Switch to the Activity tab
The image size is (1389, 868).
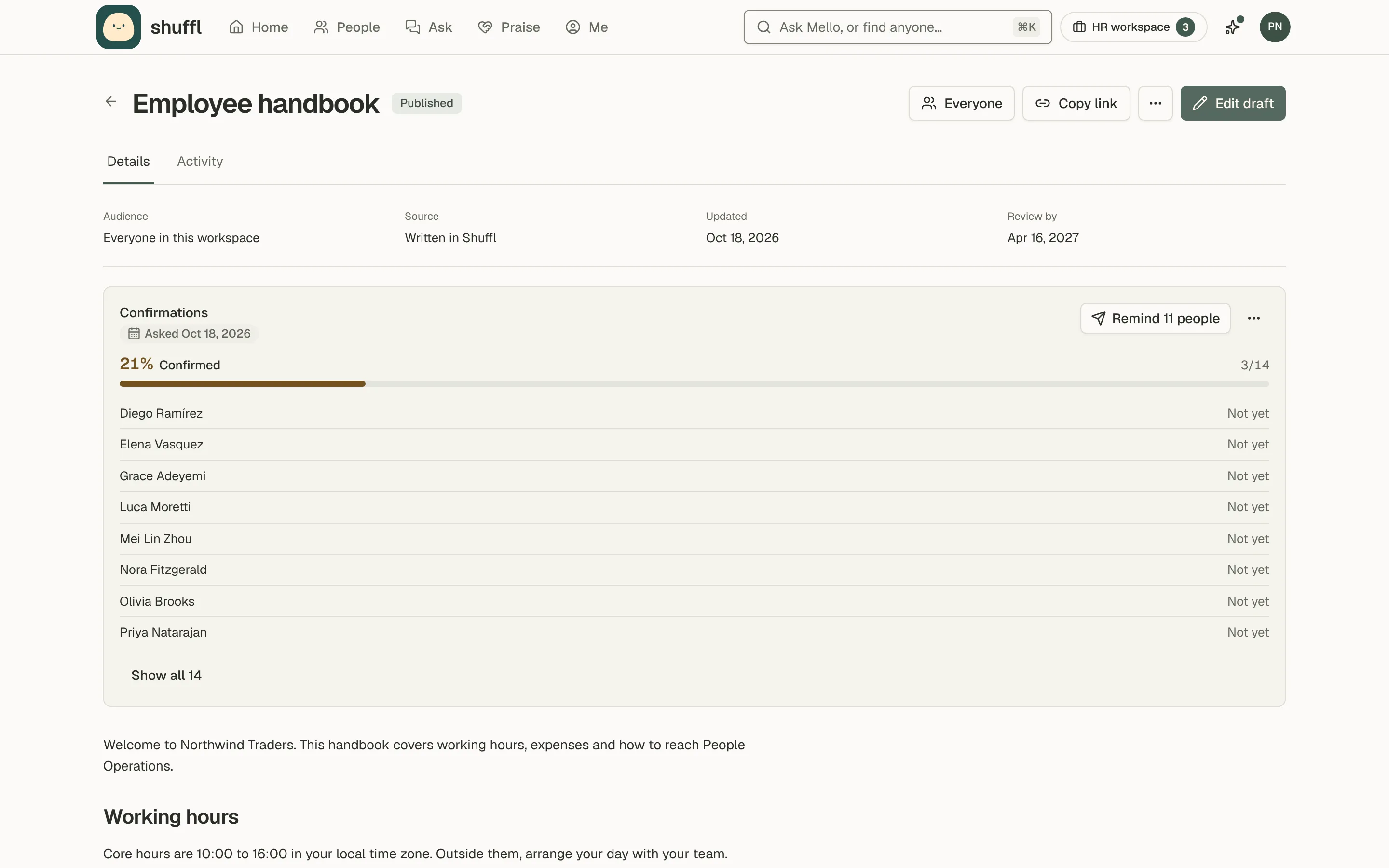click(x=200, y=162)
